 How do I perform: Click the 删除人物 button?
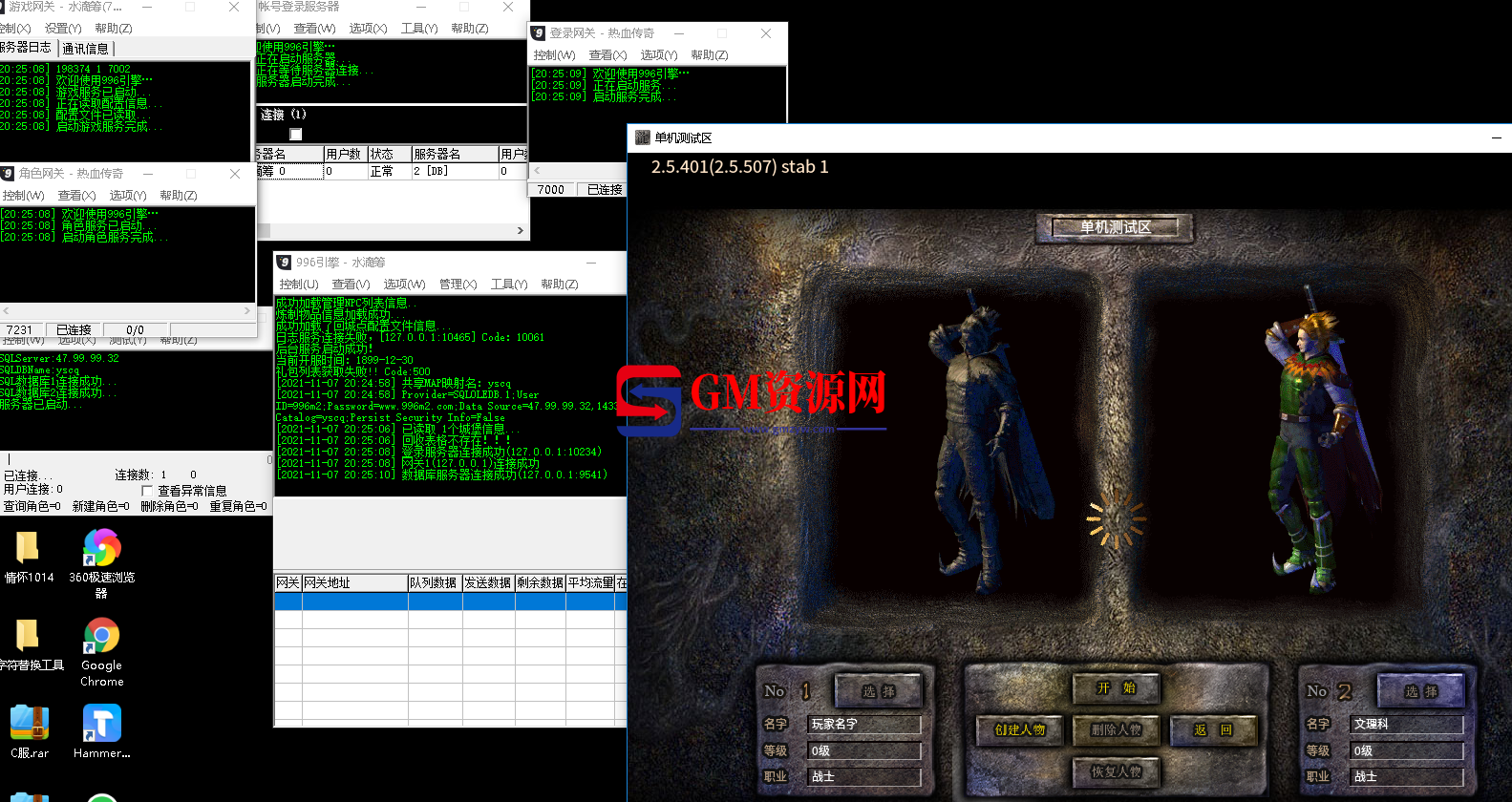pyautogui.click(x=1116, y=730)
